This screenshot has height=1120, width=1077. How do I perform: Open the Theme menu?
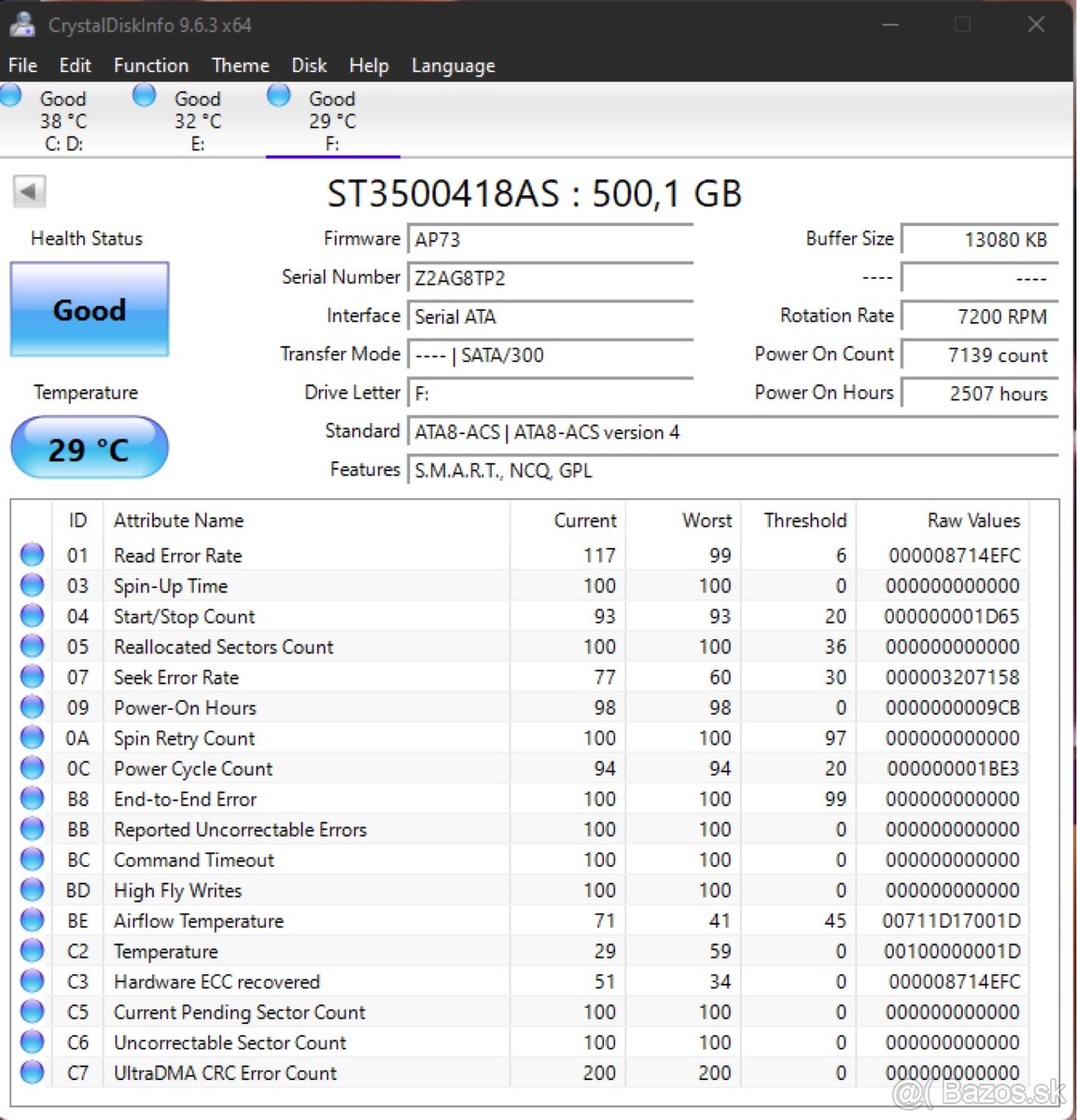[240, 65]
